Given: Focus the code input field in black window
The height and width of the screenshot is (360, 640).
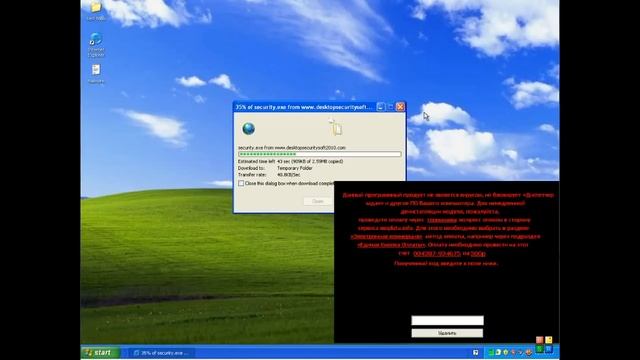Looking at the screenshot, I should pos(447,320).
